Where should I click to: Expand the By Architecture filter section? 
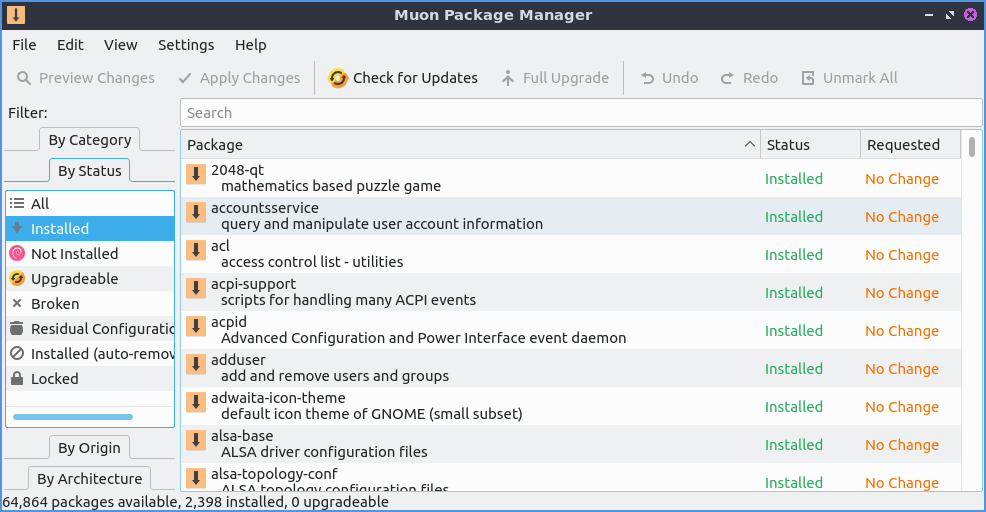point(89,479)
